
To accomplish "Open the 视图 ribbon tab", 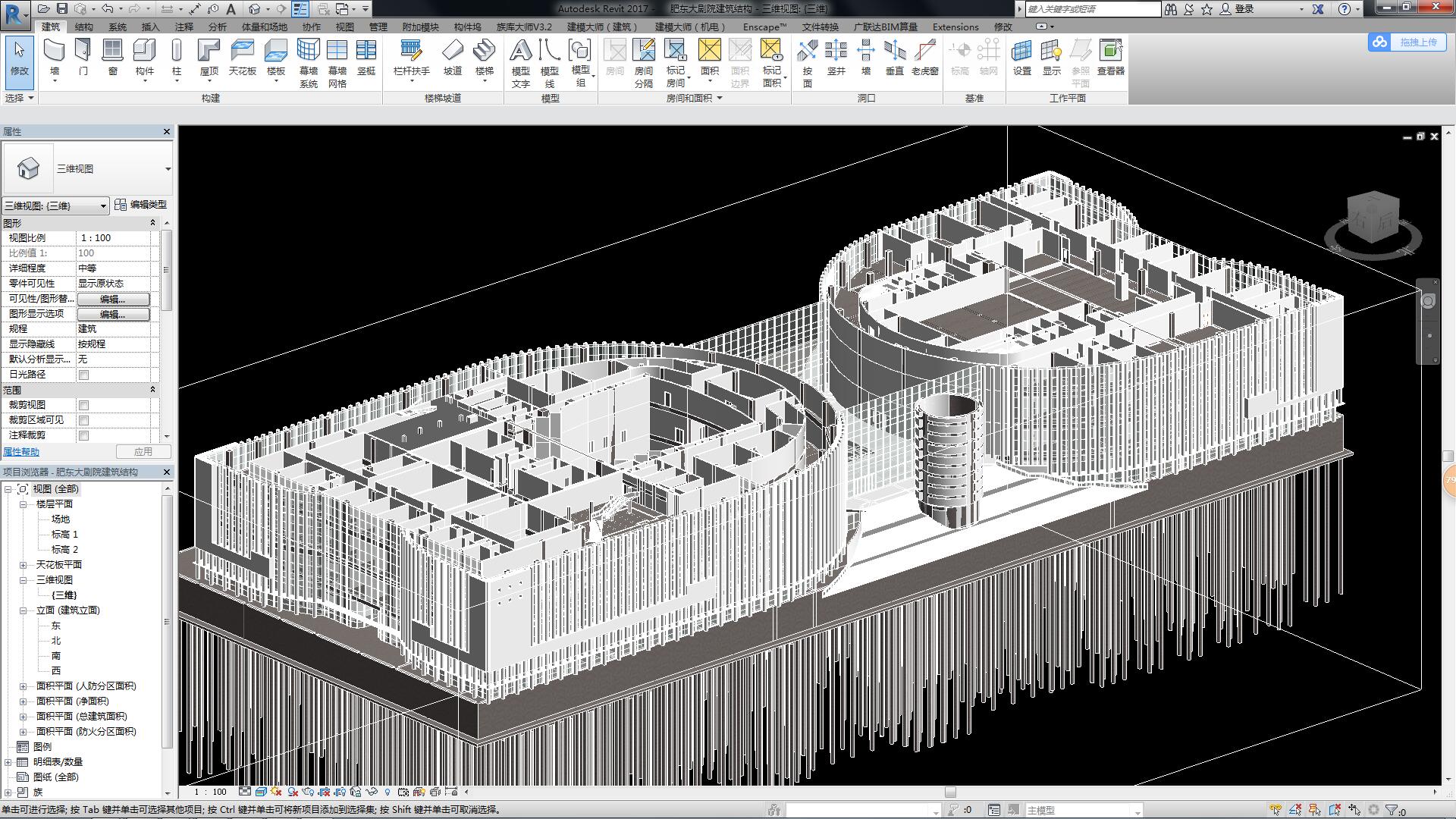I will 345,27.
